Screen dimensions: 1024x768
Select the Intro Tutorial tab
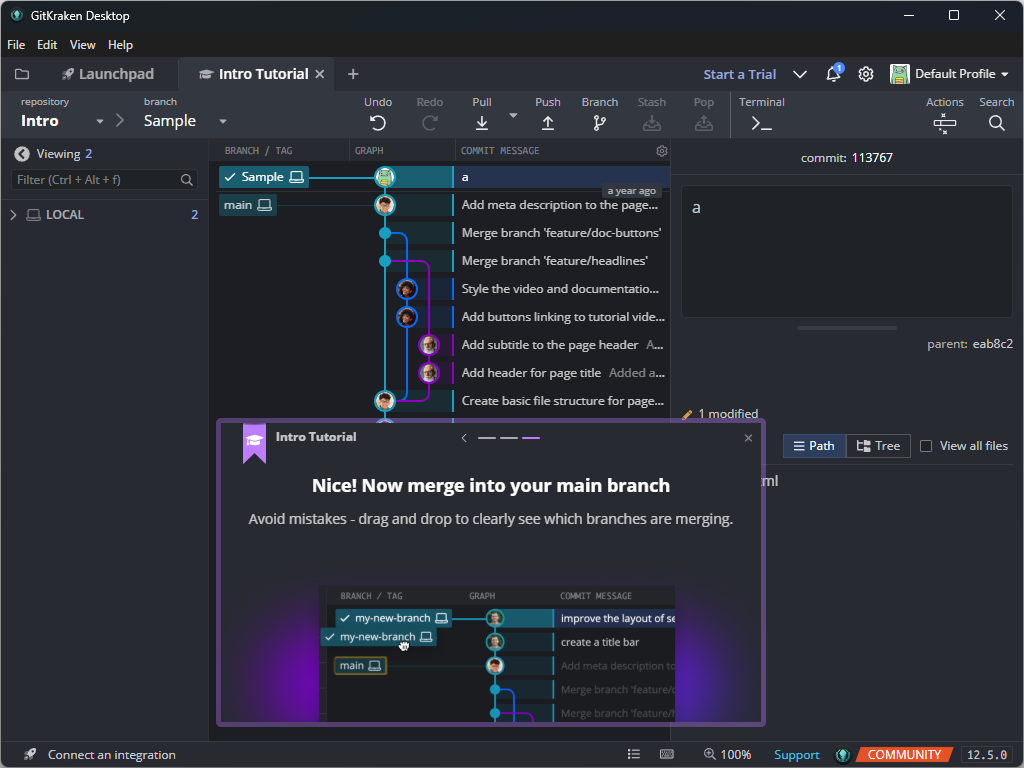coord(254,74)
